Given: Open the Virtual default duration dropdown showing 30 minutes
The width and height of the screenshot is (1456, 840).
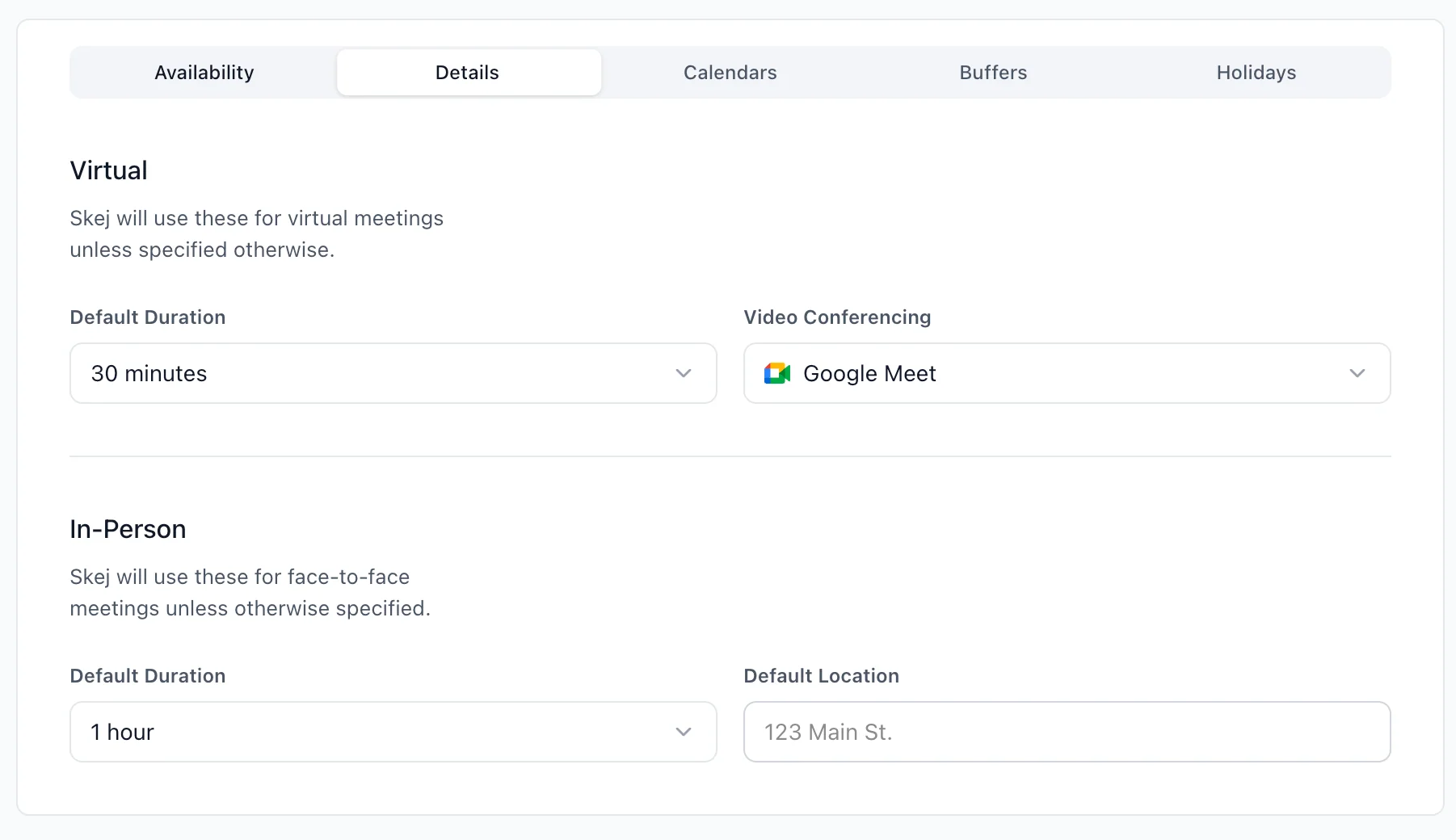Looking at the screenshot, I should [x=393, y=373].
